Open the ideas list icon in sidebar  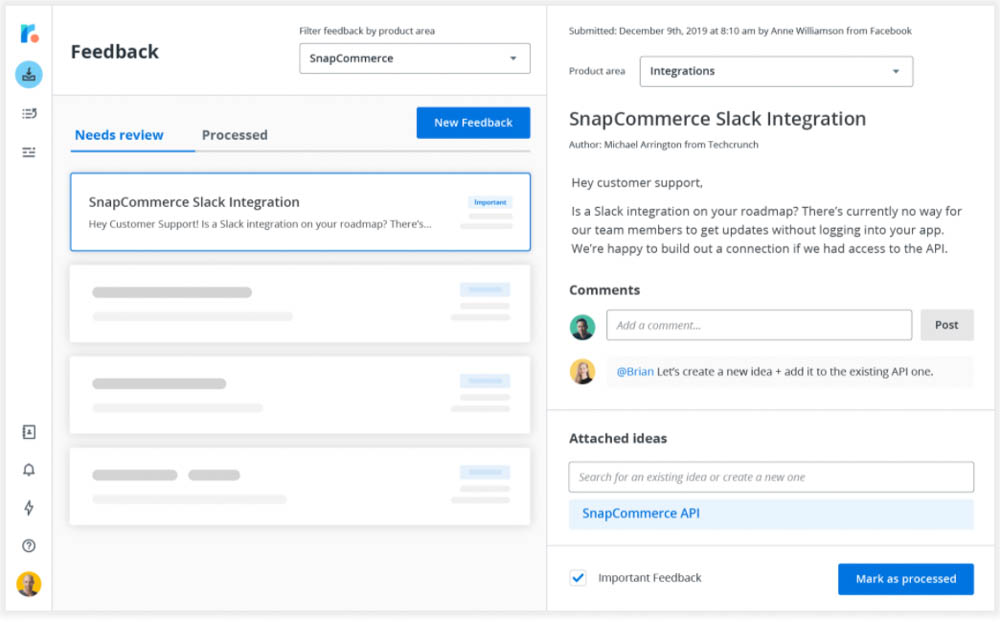29,114
